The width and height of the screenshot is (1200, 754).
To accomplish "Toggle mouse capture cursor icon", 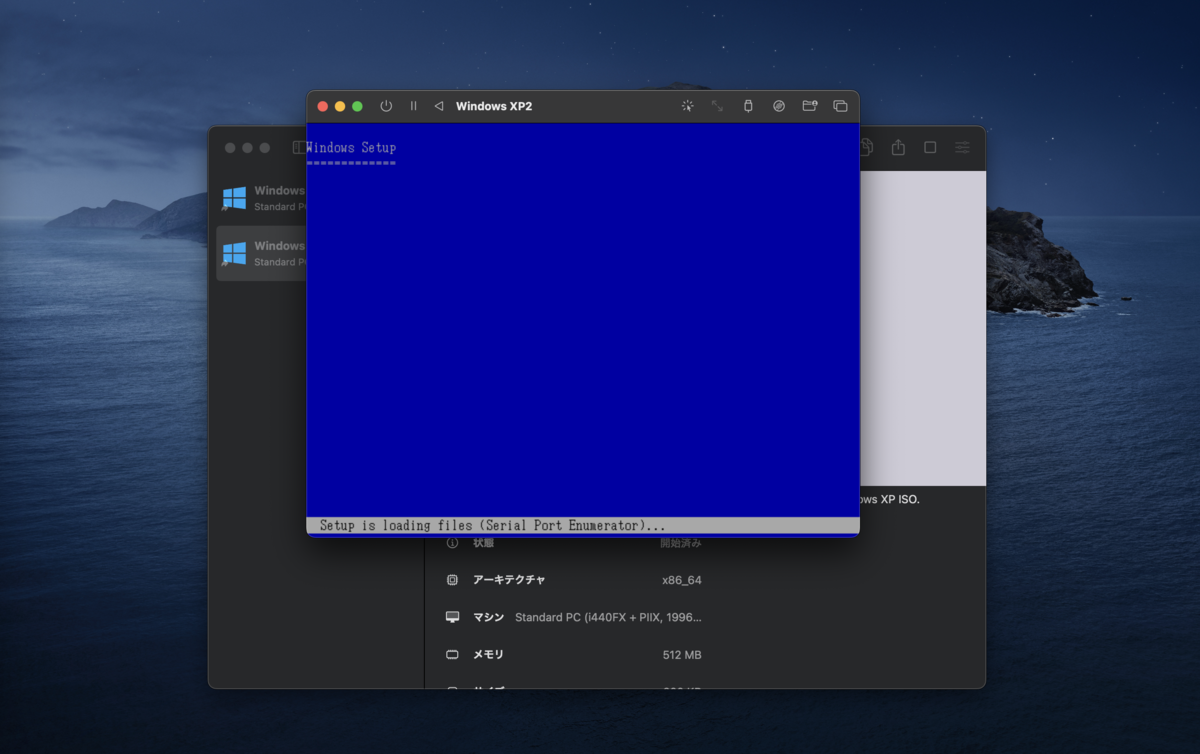I will click(x=688, y=106).
